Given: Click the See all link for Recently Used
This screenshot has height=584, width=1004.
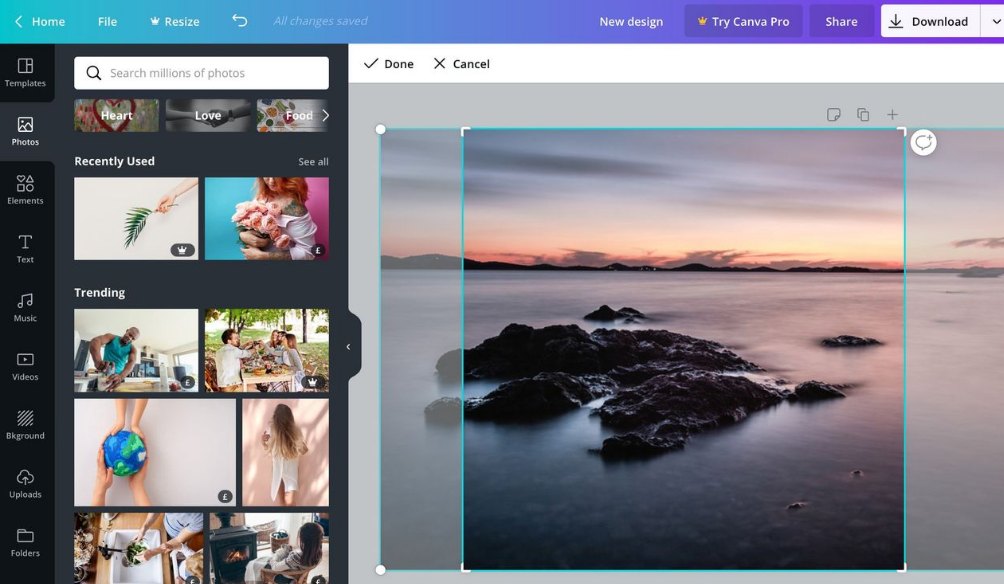Looking at the screenshot, I should [x=313, y=162].
